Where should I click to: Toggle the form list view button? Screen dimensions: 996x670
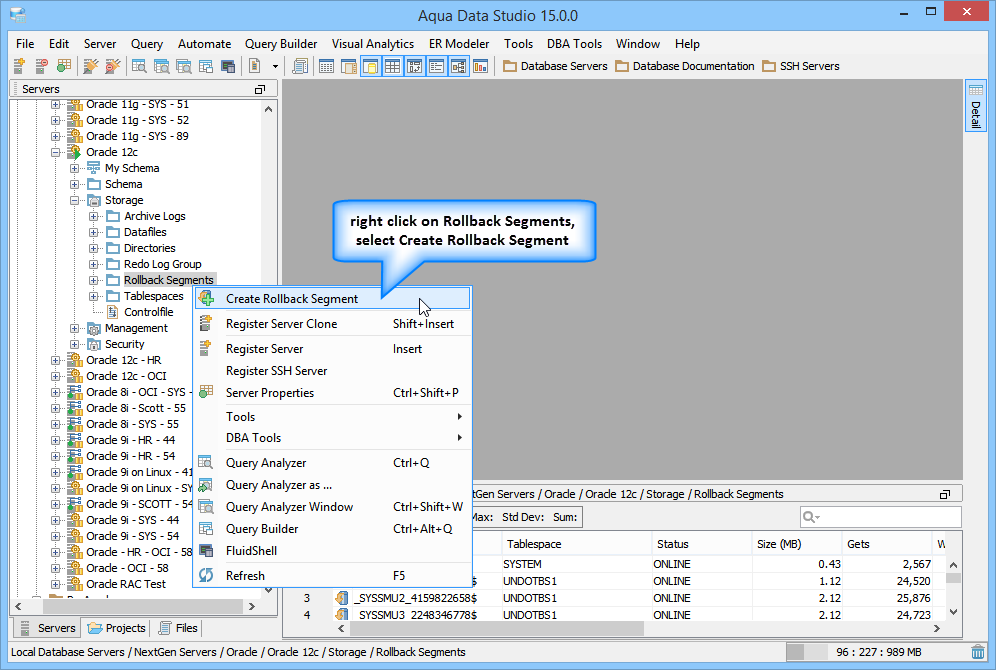tap(436, 65)
